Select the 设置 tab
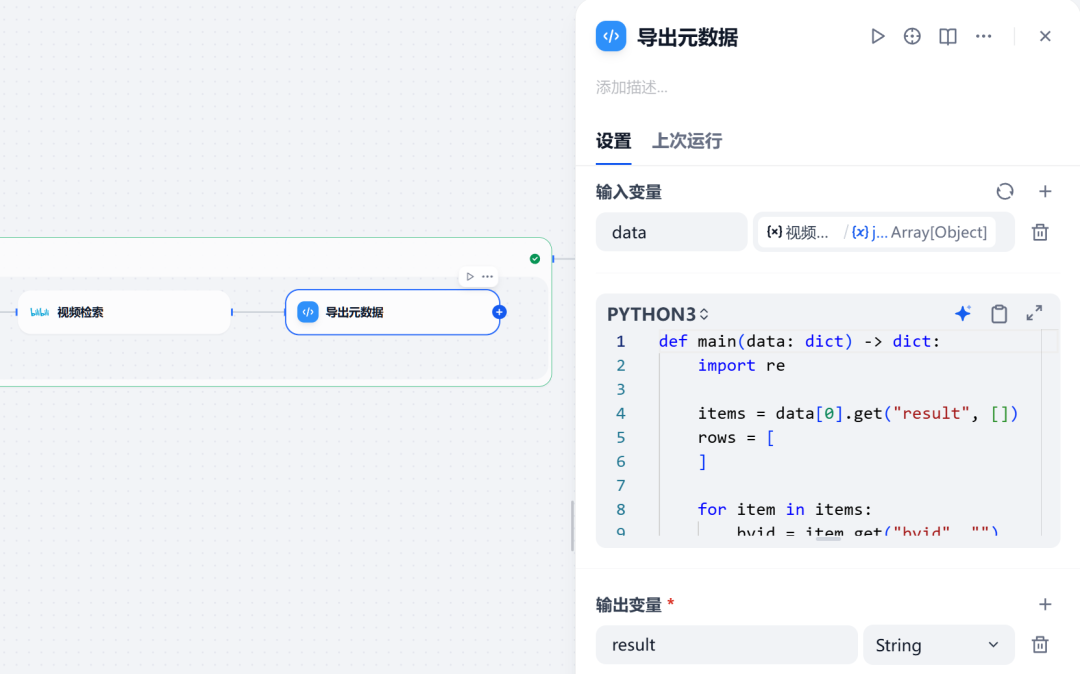 [x=613, y=141]
